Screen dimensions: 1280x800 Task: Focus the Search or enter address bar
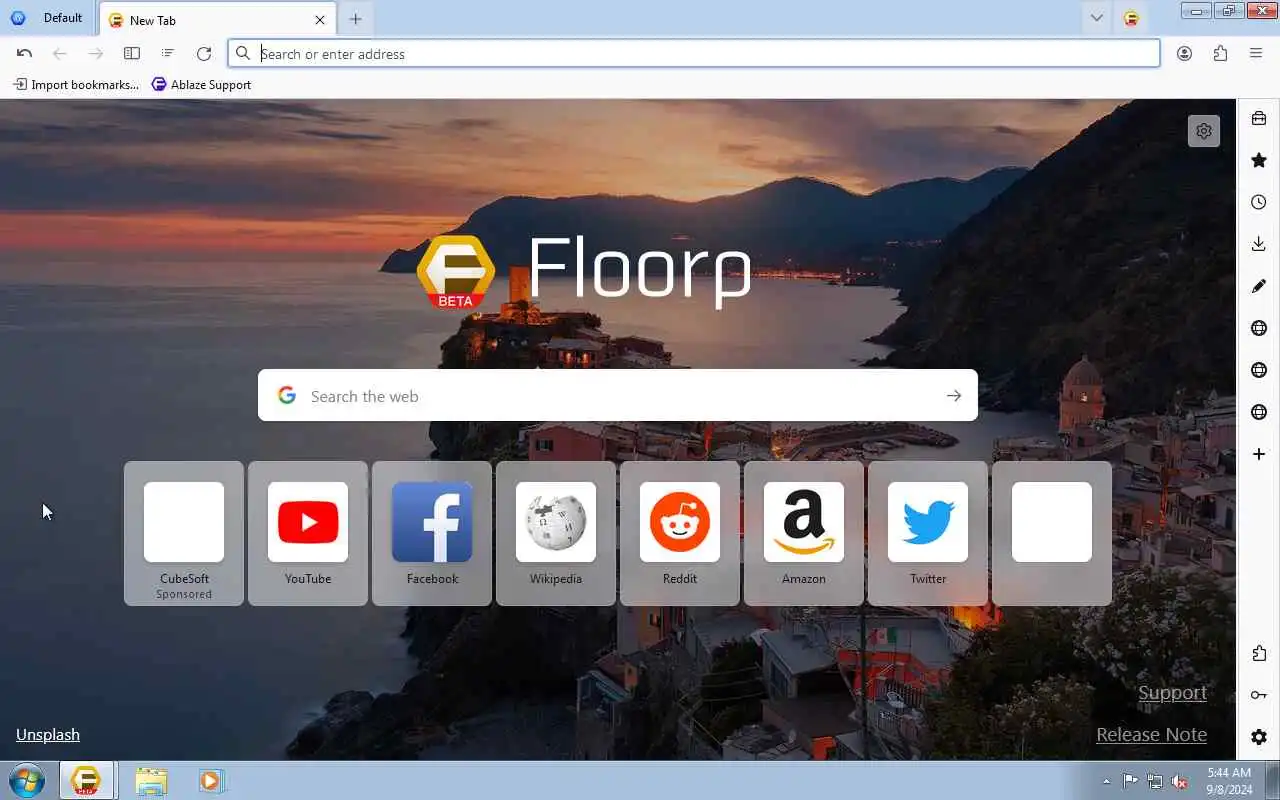(x=694, y=53)
